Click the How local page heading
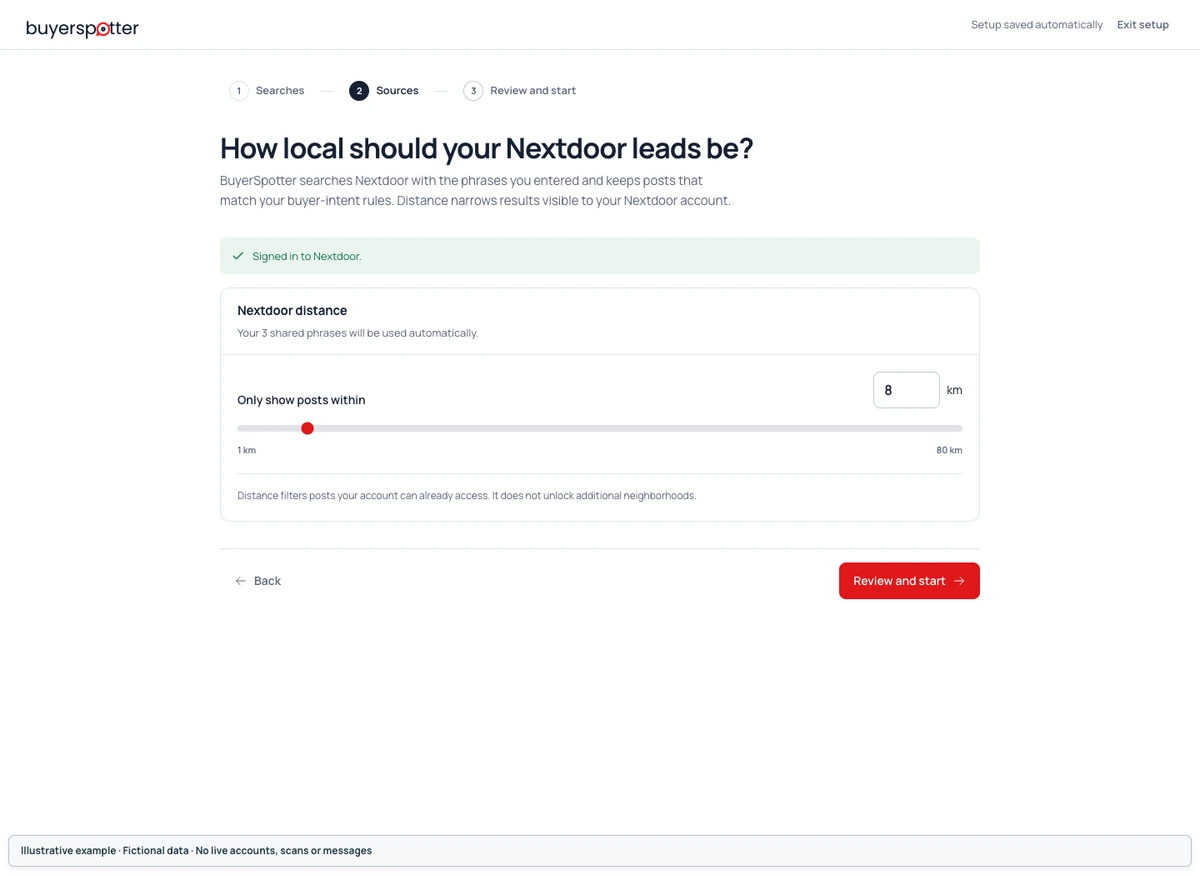The height and width of the screenshot is (875, 1200). pyautogui.click(x=486, y=148)
